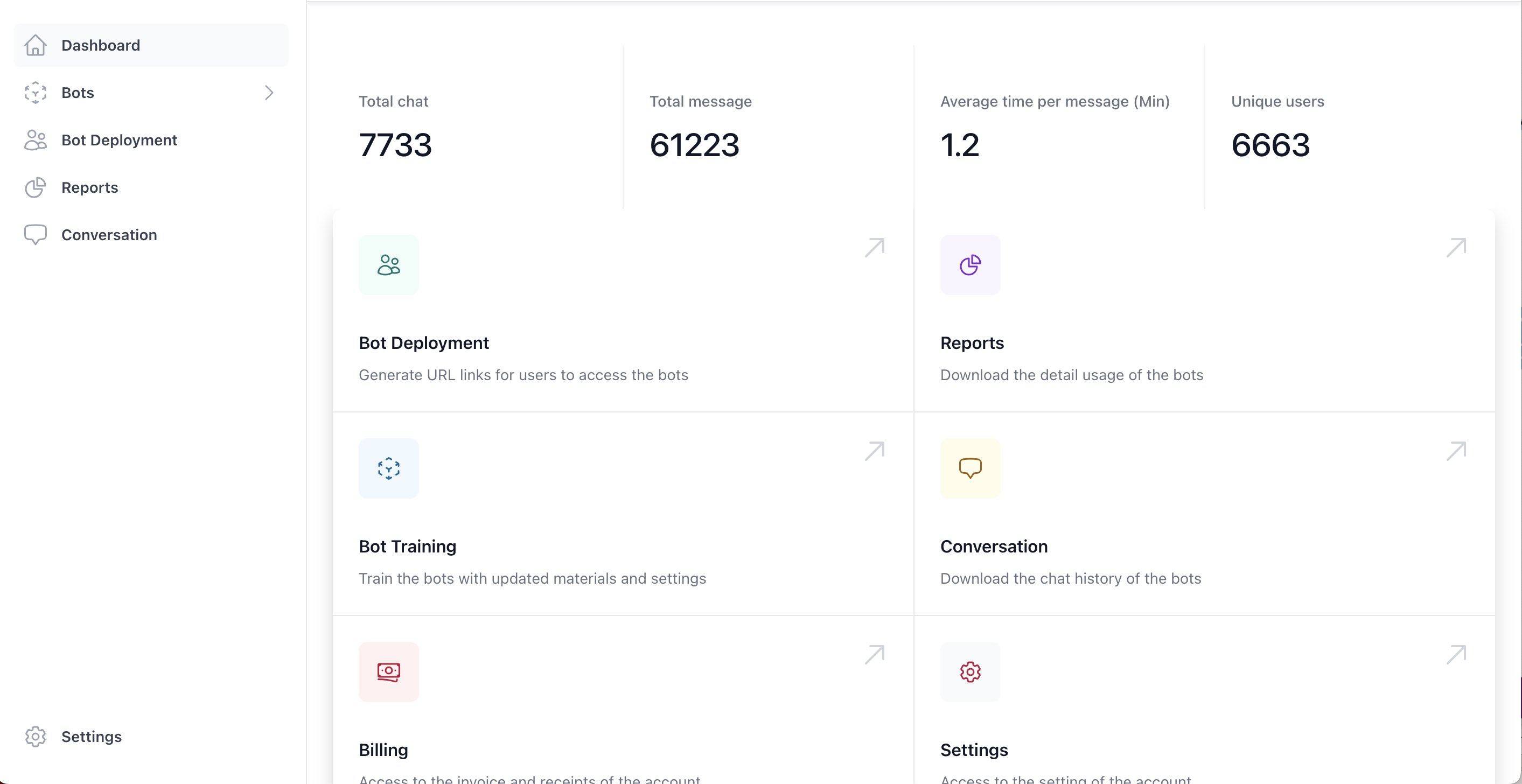This screenshot has width=1522, height=784.
Task: Click the Settings card gear icon
Action: (x=970, y=672)
